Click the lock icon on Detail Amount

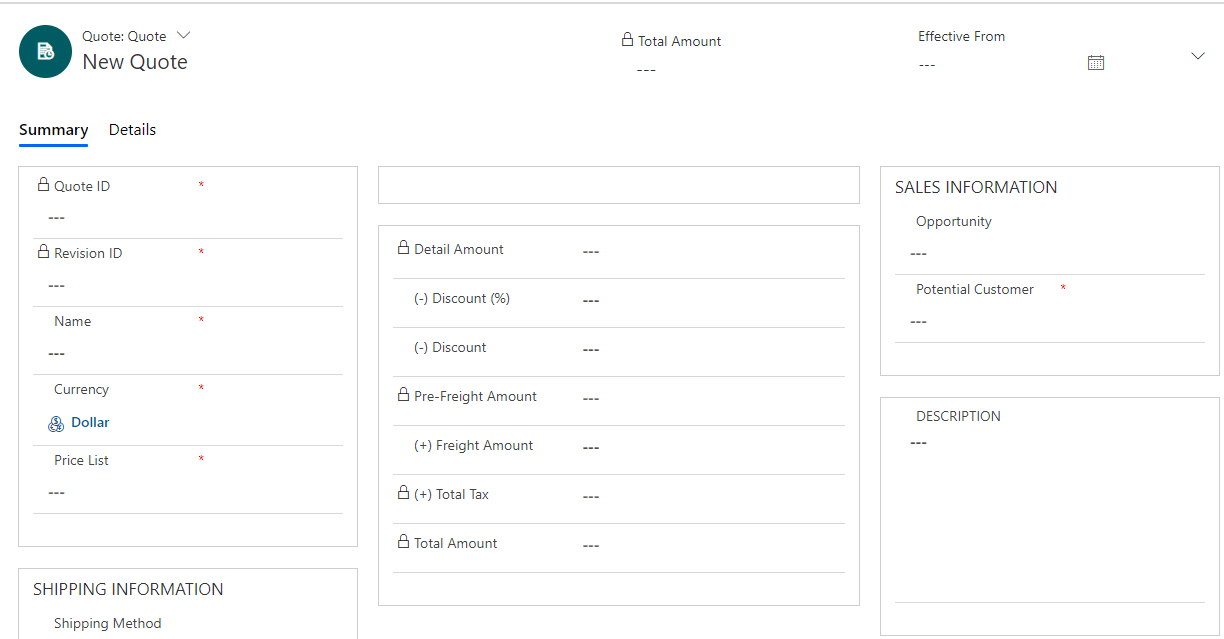click(x=403, y=248)
